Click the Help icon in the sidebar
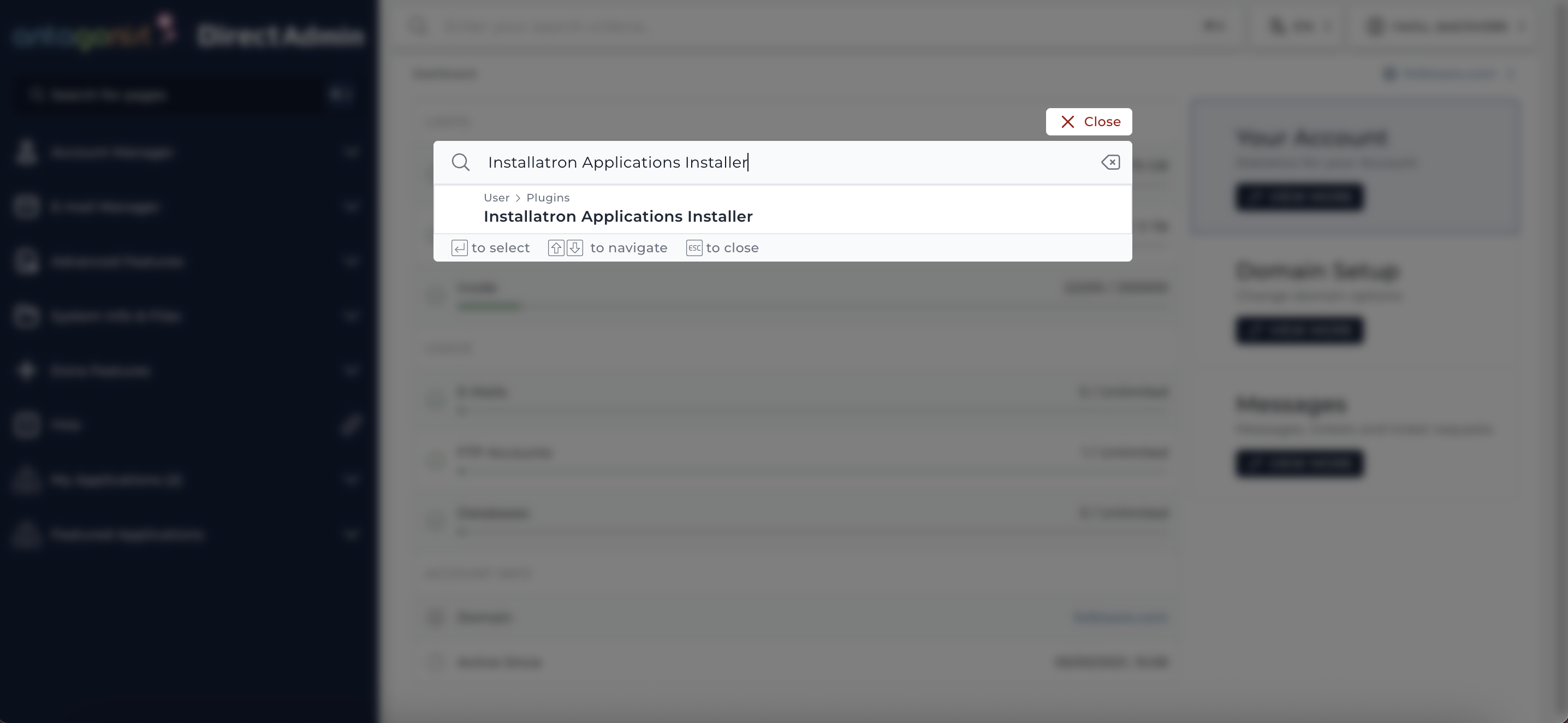The width and height of the screenshot is (1568, 723). [x=26, y=424]
